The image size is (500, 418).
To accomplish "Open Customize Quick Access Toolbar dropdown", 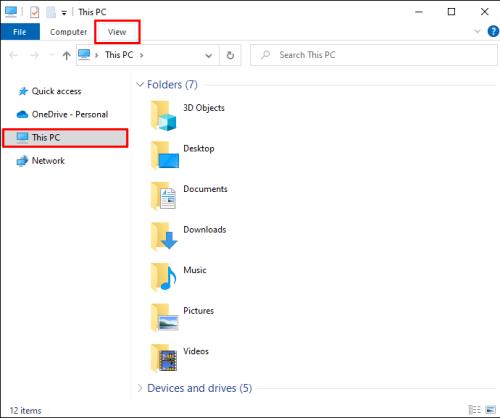I will click(x=64, y=13).
